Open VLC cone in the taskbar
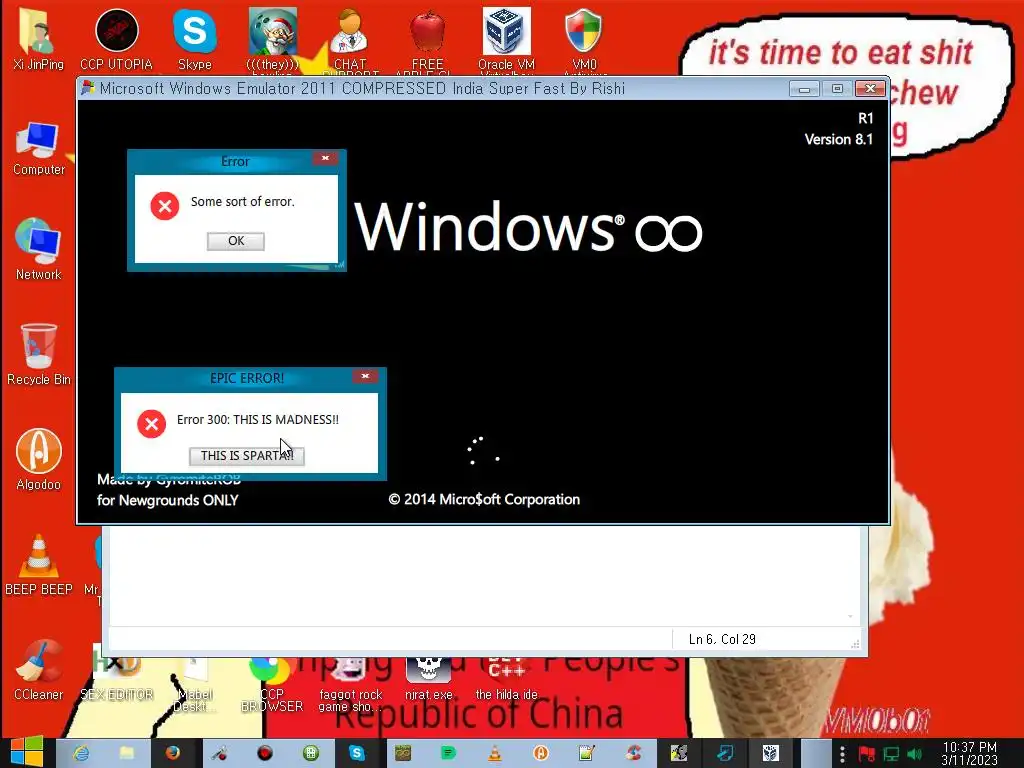Screen dimensions: 1024x768 tap(494, 753)
